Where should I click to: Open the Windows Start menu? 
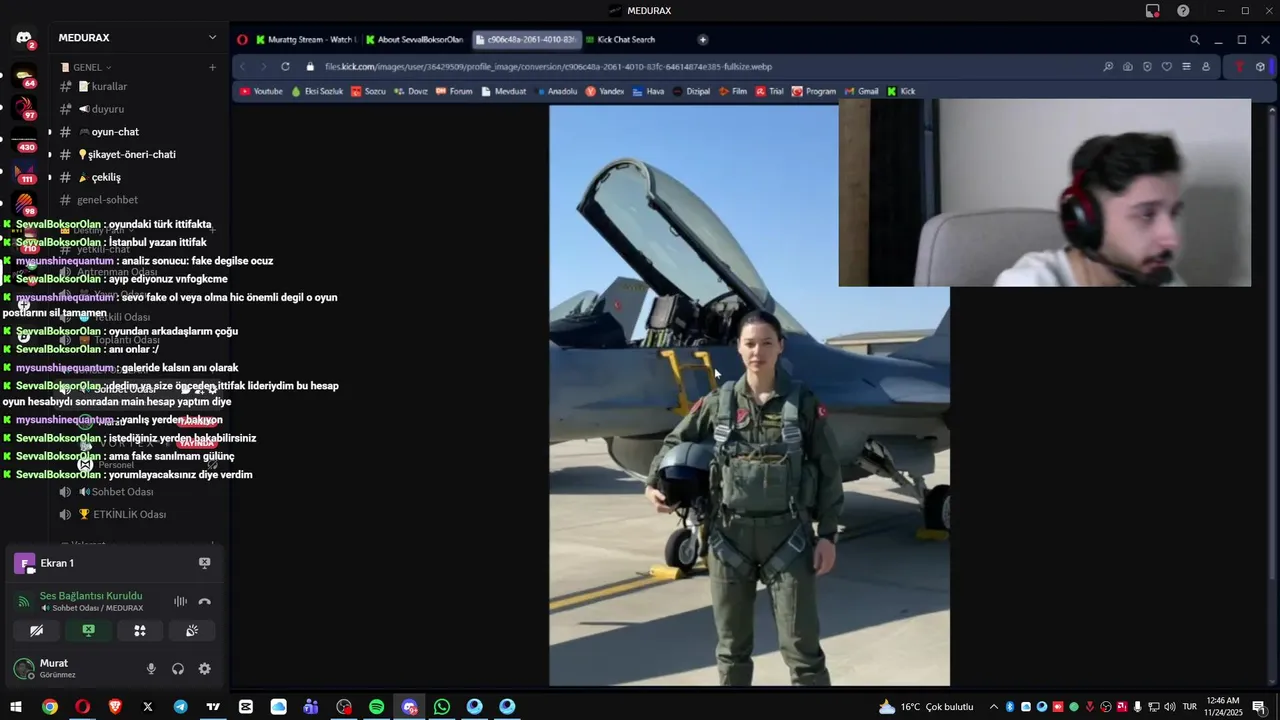click(16, 707)
